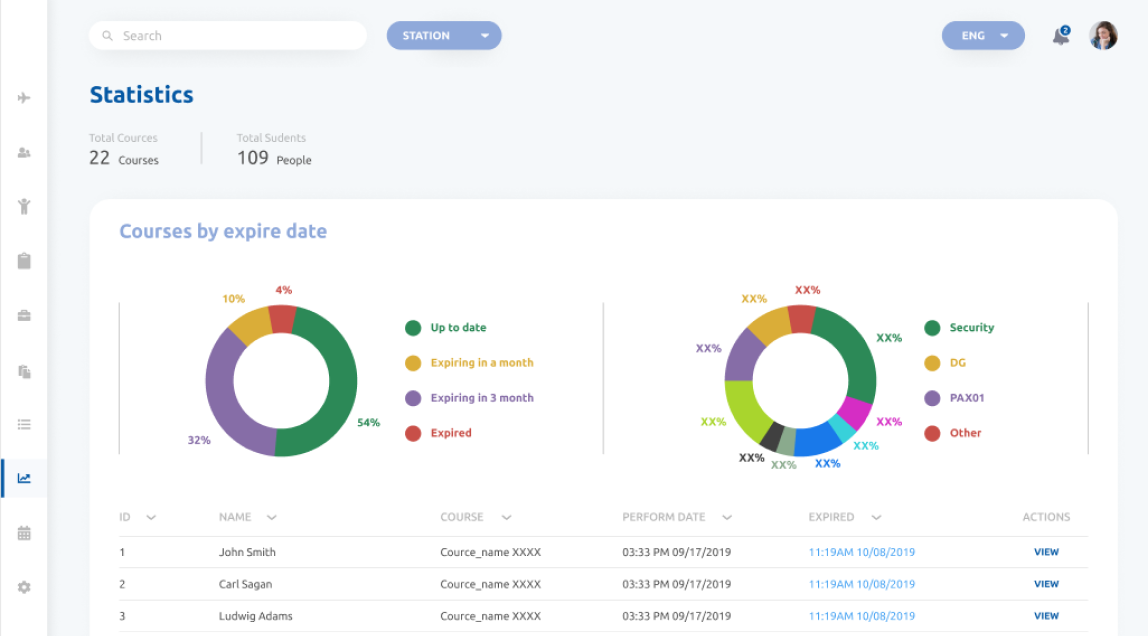Select the airplane icon in the sidebar
The width and height of the screenshot is (1148, 636).
pos(24,97)
